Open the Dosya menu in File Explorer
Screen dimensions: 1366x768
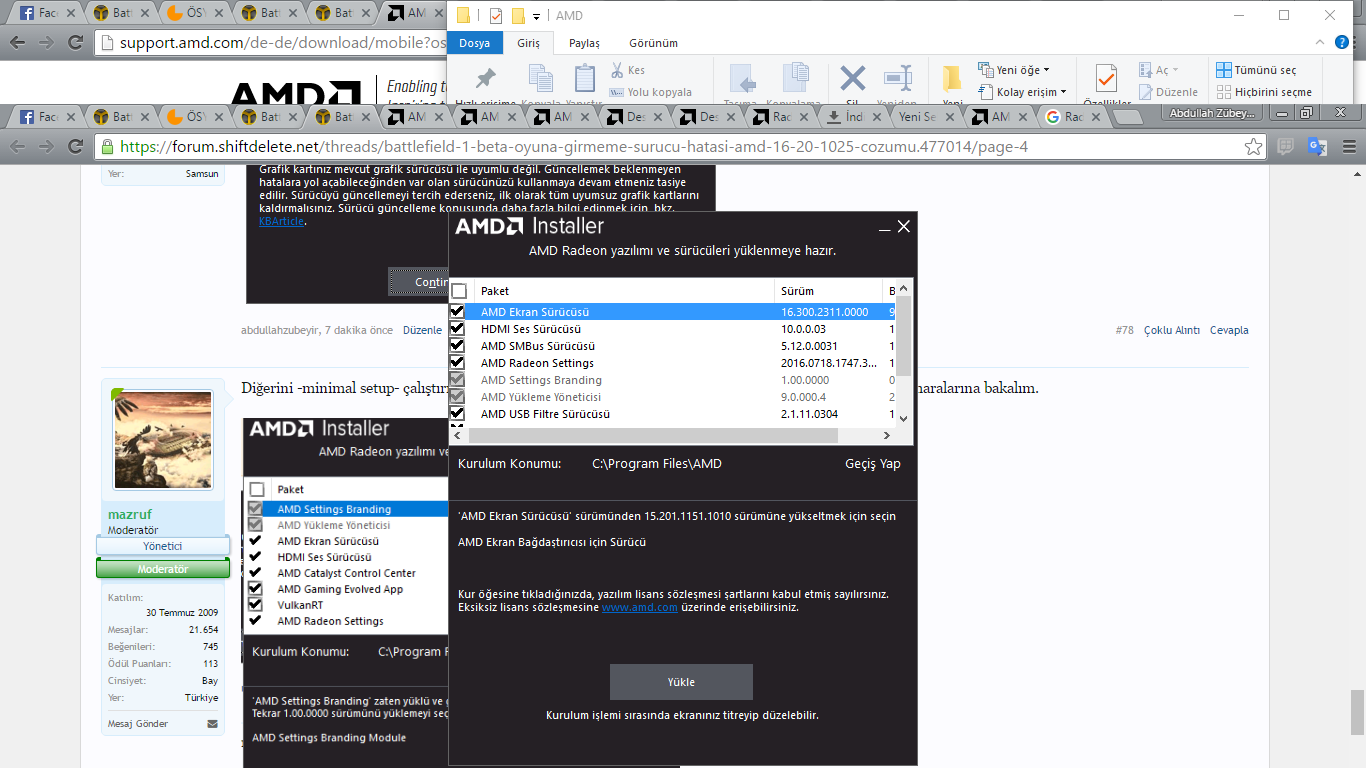tap(475, 43)
